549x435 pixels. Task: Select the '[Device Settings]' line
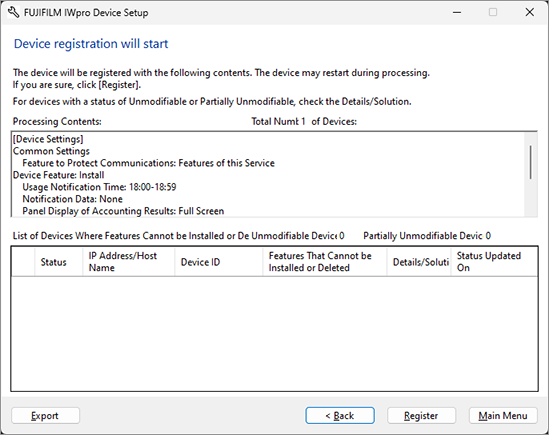click(48, 139)
